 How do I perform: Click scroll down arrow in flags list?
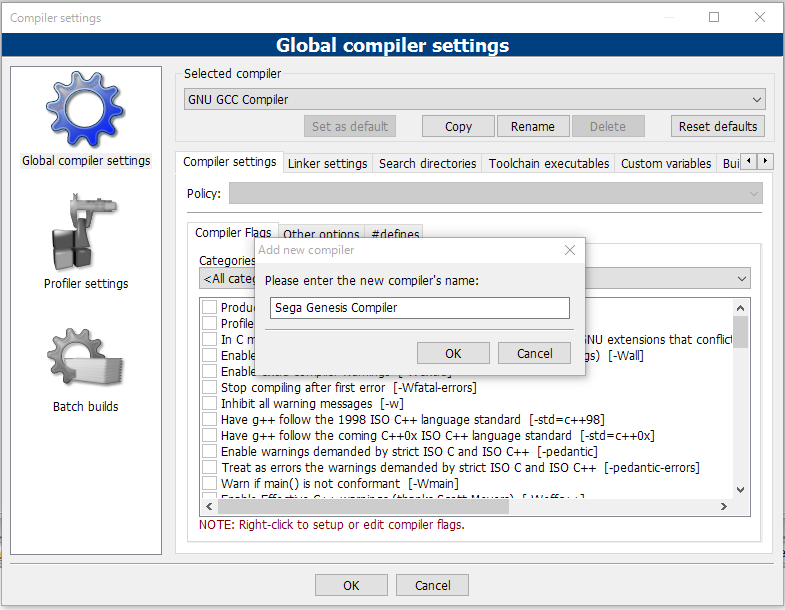740,490
